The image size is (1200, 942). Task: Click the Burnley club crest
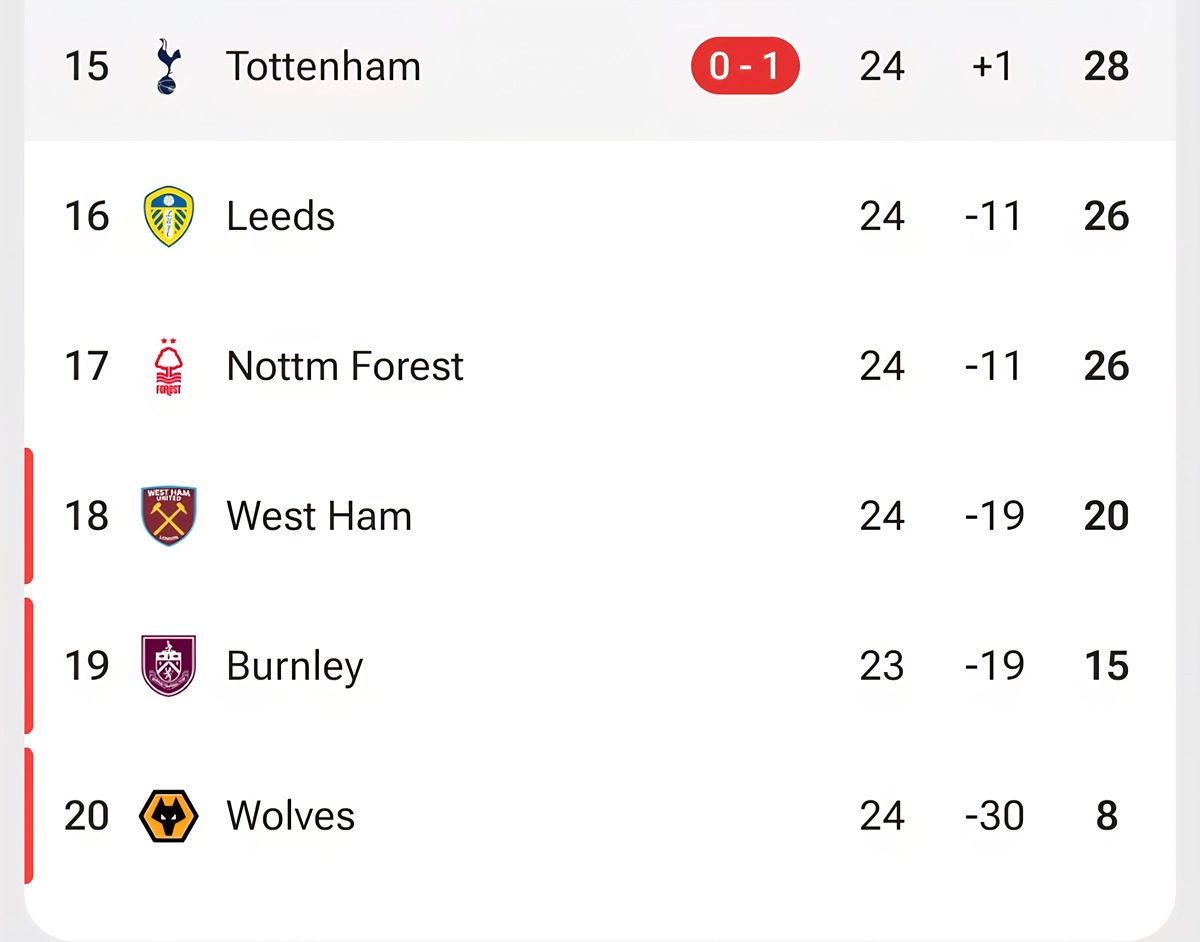coord(168,666)
